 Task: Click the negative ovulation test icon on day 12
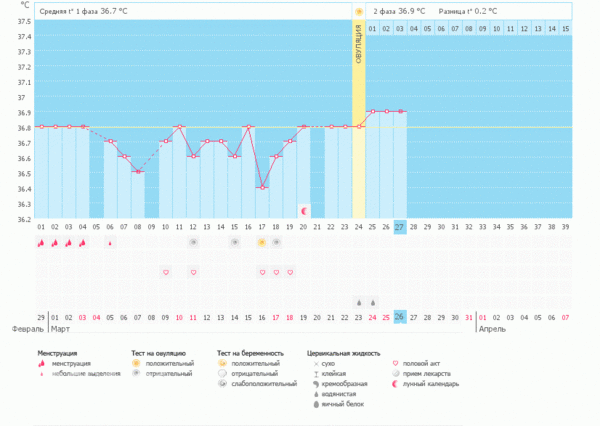click(193, 242)
